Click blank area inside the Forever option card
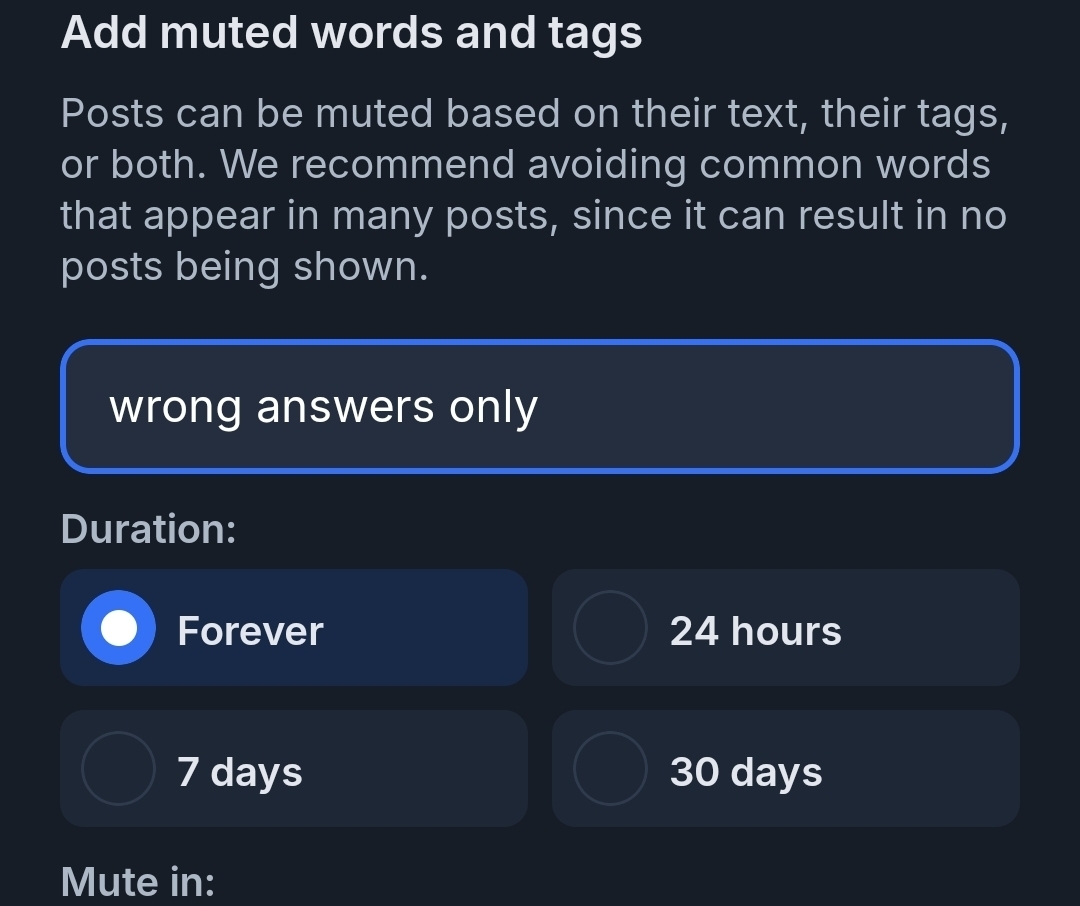This screenshot has height=906, width=1080. (x=430, y=628)
